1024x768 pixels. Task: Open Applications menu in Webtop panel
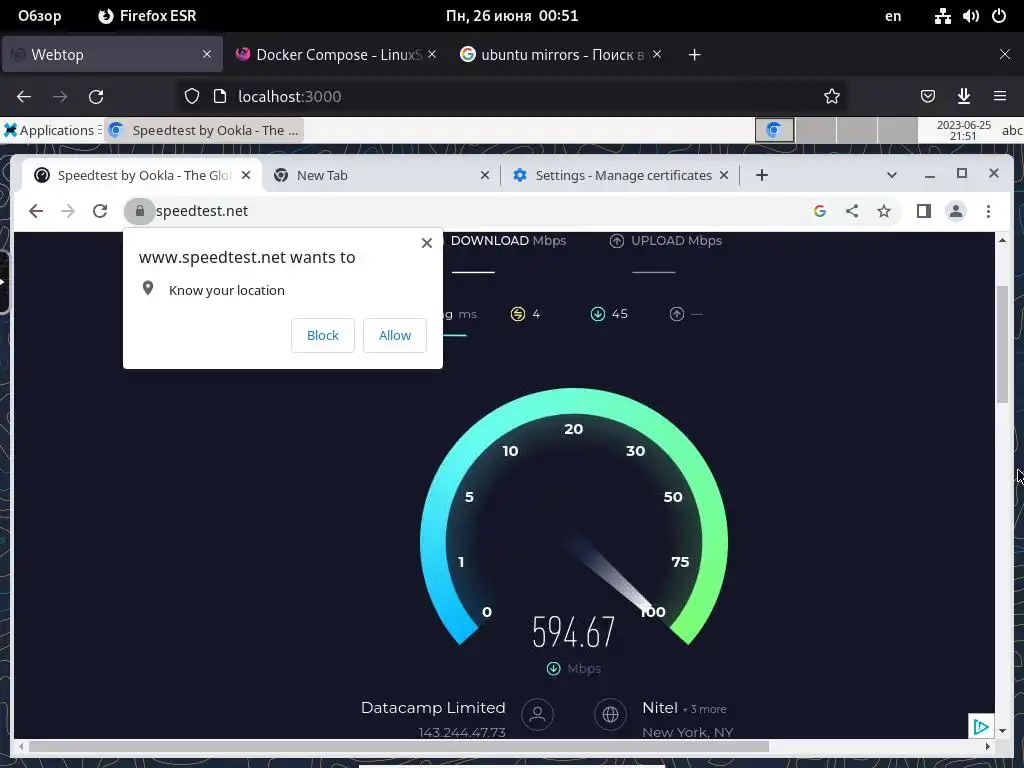click(51, 130)
